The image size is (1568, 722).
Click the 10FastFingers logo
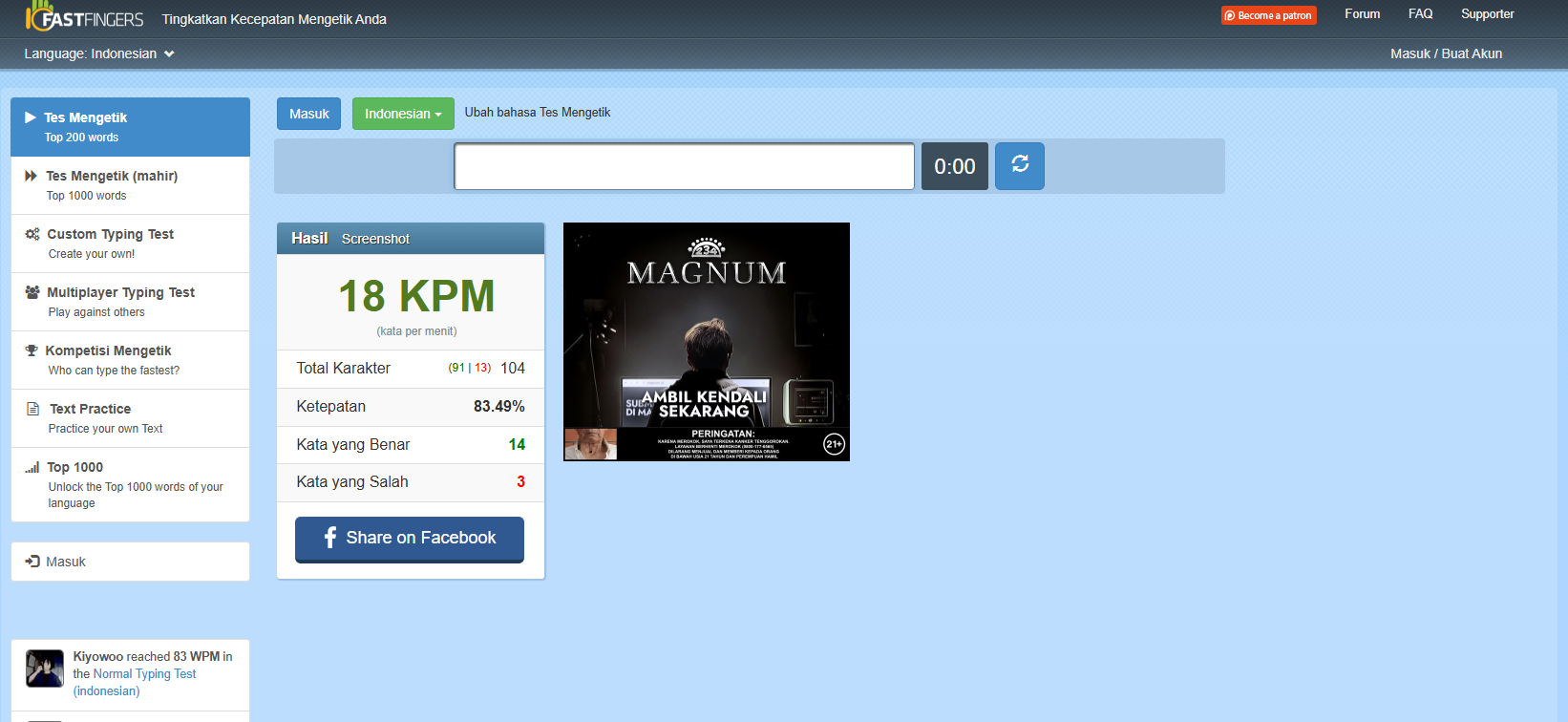pos(84,16)
